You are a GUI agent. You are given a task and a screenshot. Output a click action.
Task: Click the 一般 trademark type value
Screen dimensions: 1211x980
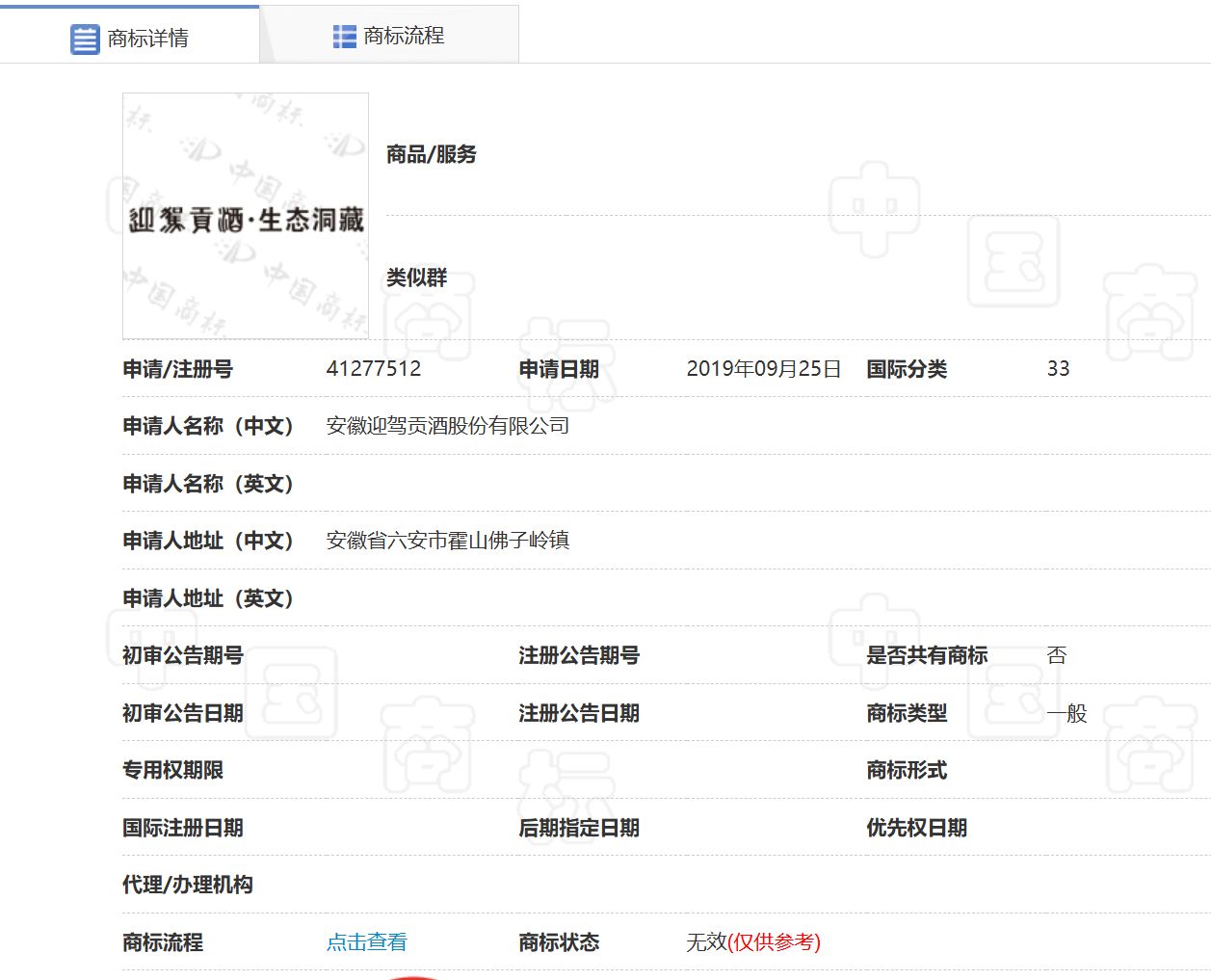tap(1066, 713)
